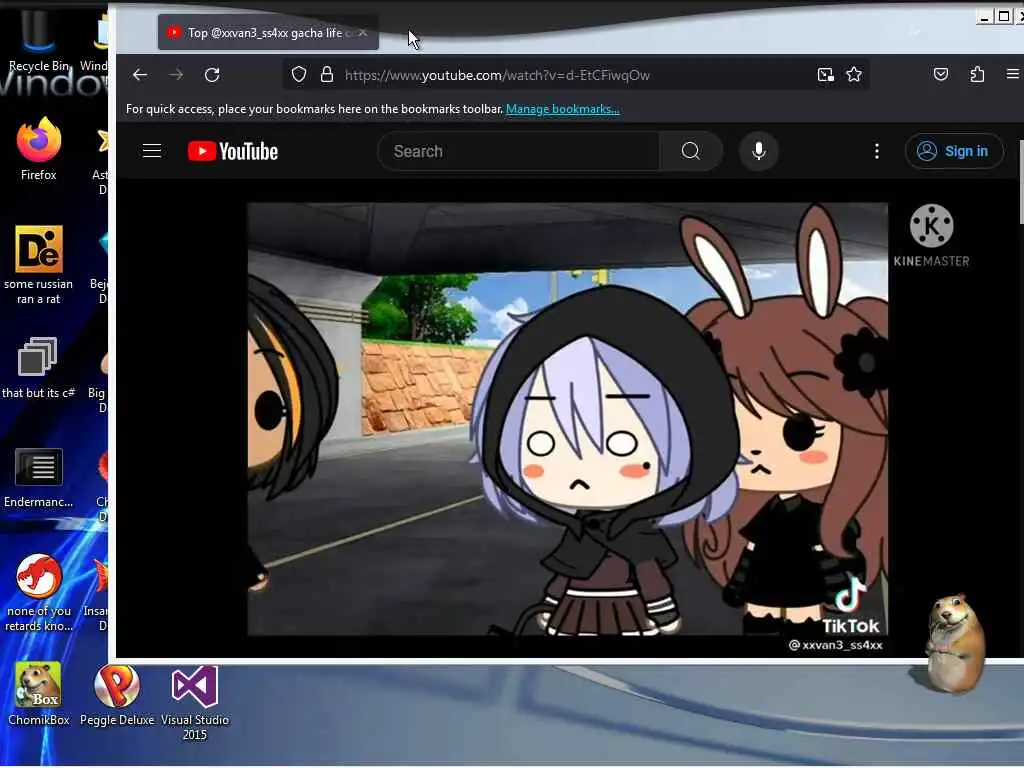Open Visual Studio 2015 desktop shortcut
The height and width of the screenshot is (768, 1024).
tap(195, 703)
